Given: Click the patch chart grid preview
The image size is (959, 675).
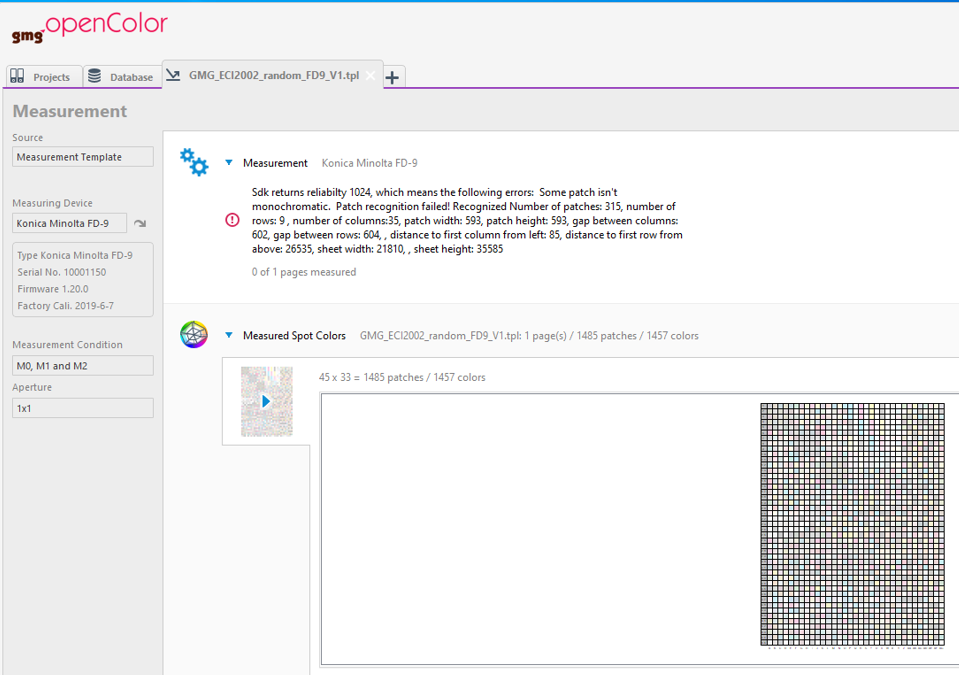Looking at the screenshot, I should 852,524.
